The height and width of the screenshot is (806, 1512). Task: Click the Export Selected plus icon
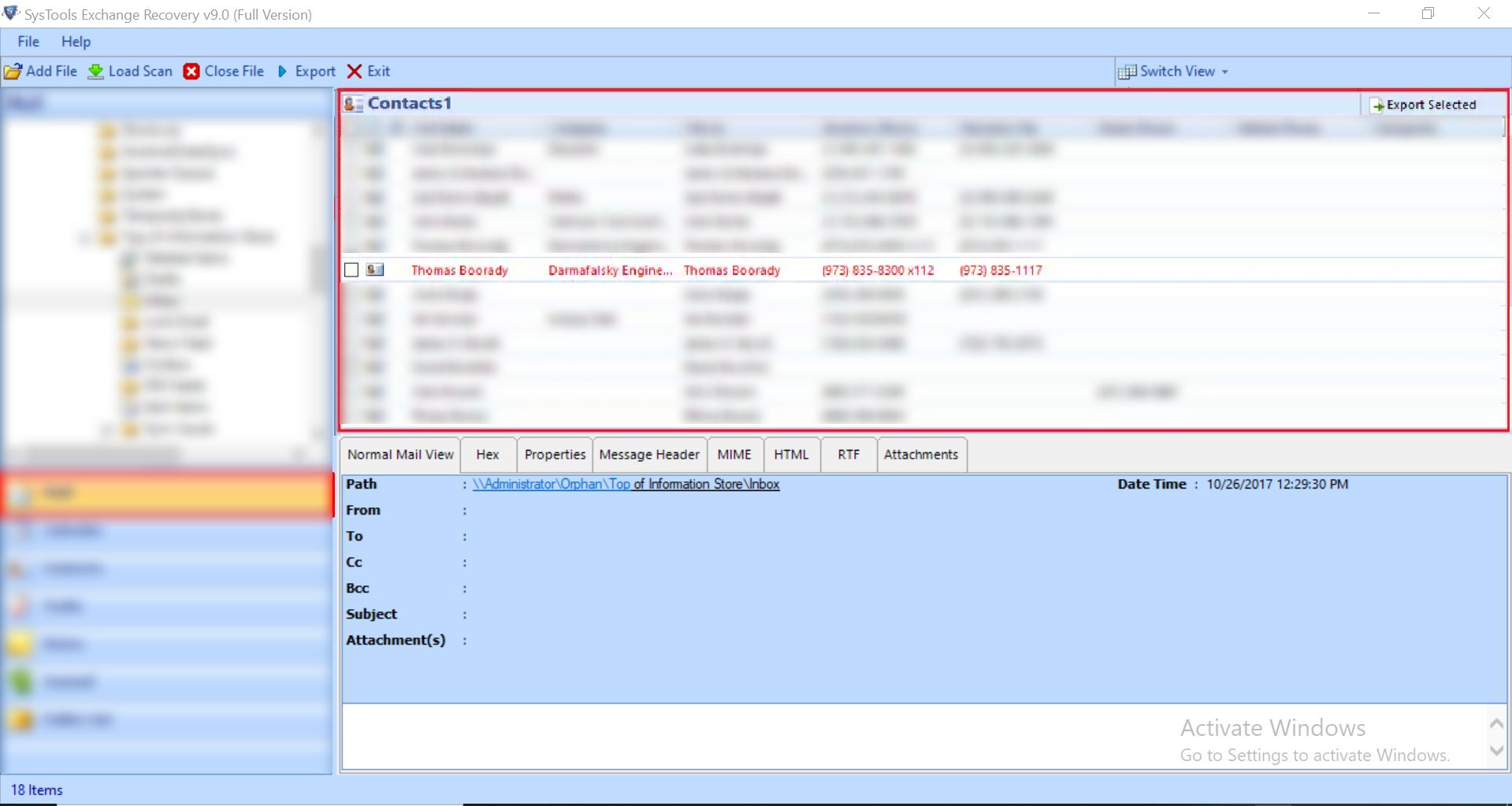click(x=1377, y=104)
